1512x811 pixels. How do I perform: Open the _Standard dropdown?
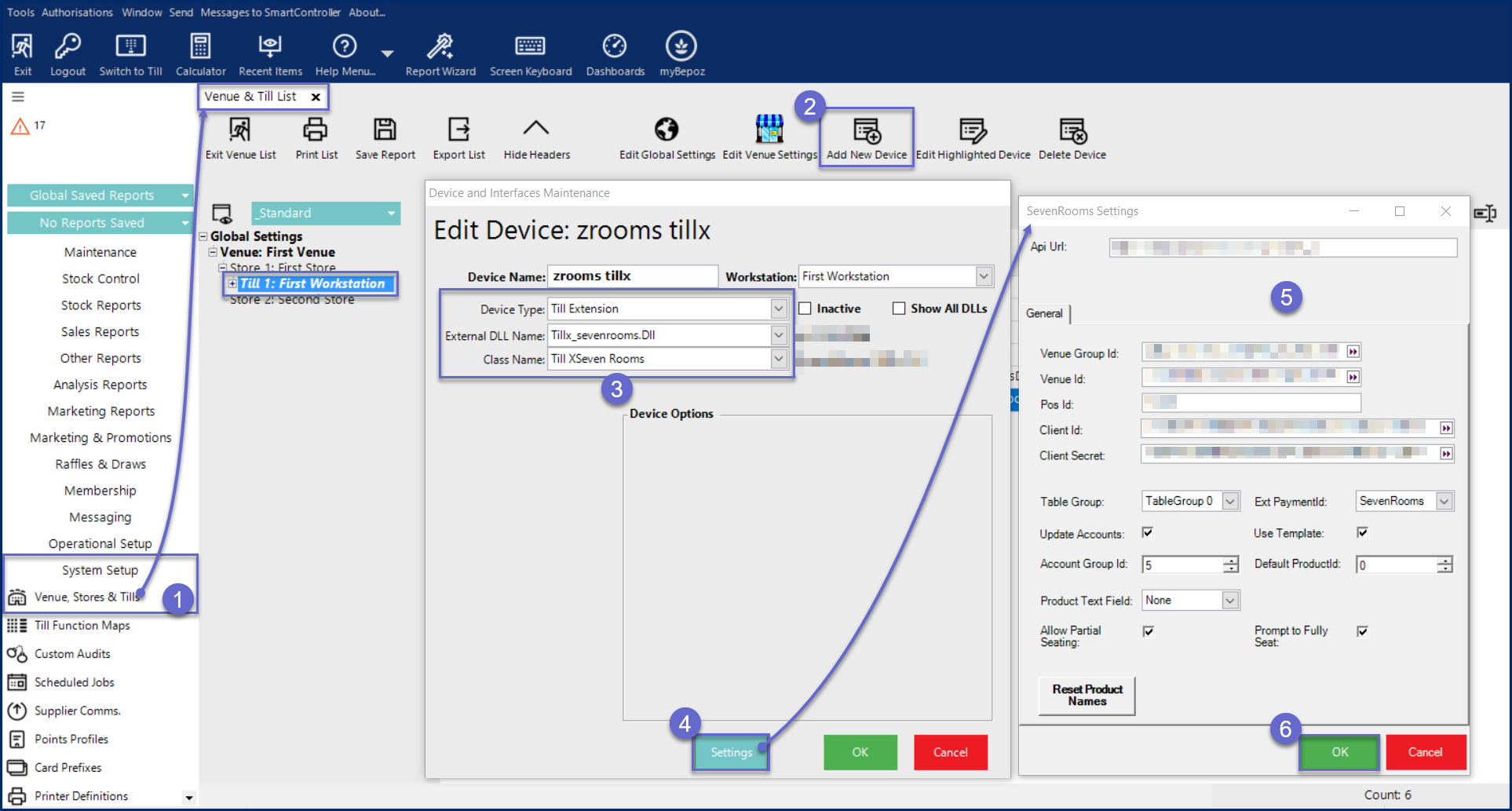[x=326, y=213]
